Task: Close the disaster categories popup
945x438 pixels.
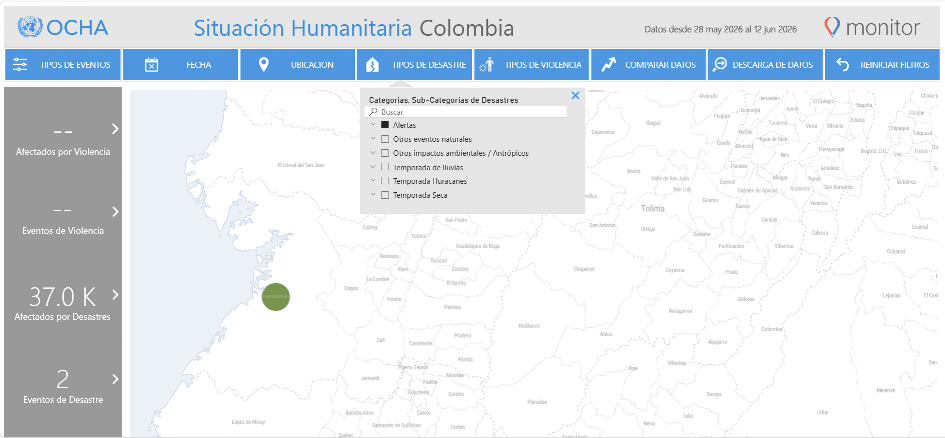Action: [575, 95]
